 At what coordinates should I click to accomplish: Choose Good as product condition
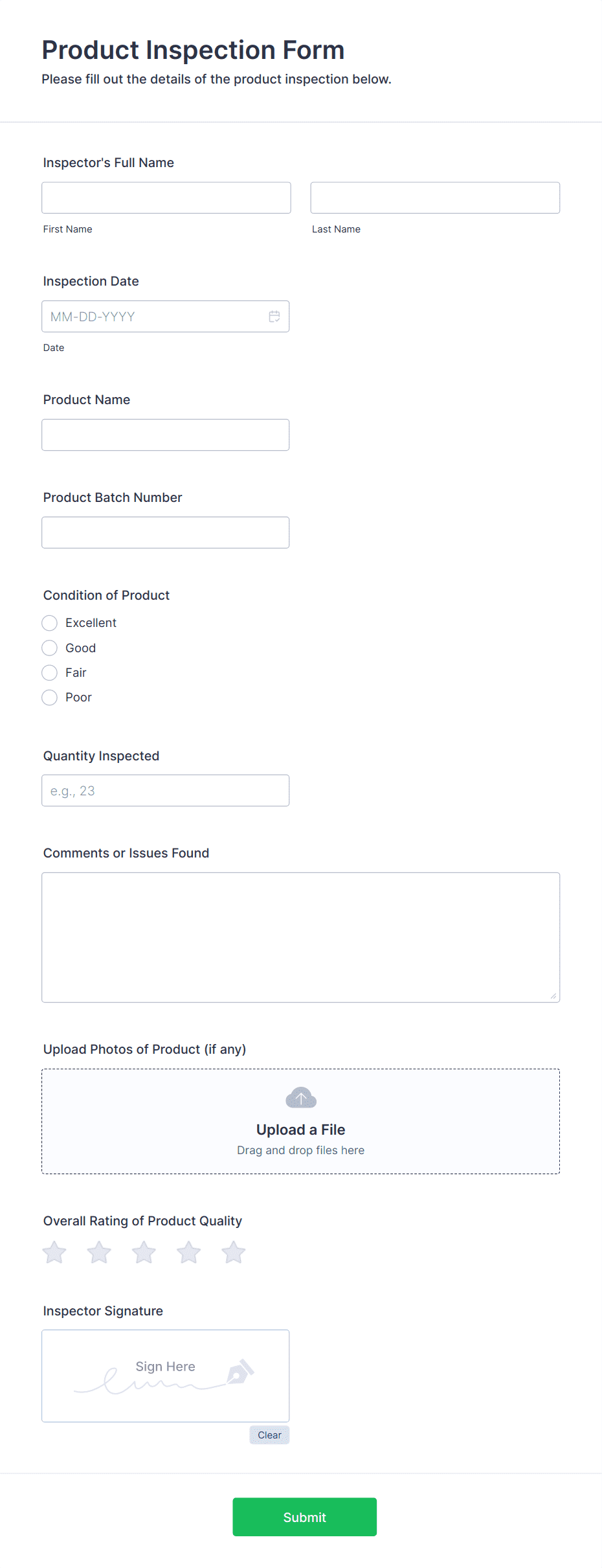coord(50,648)
